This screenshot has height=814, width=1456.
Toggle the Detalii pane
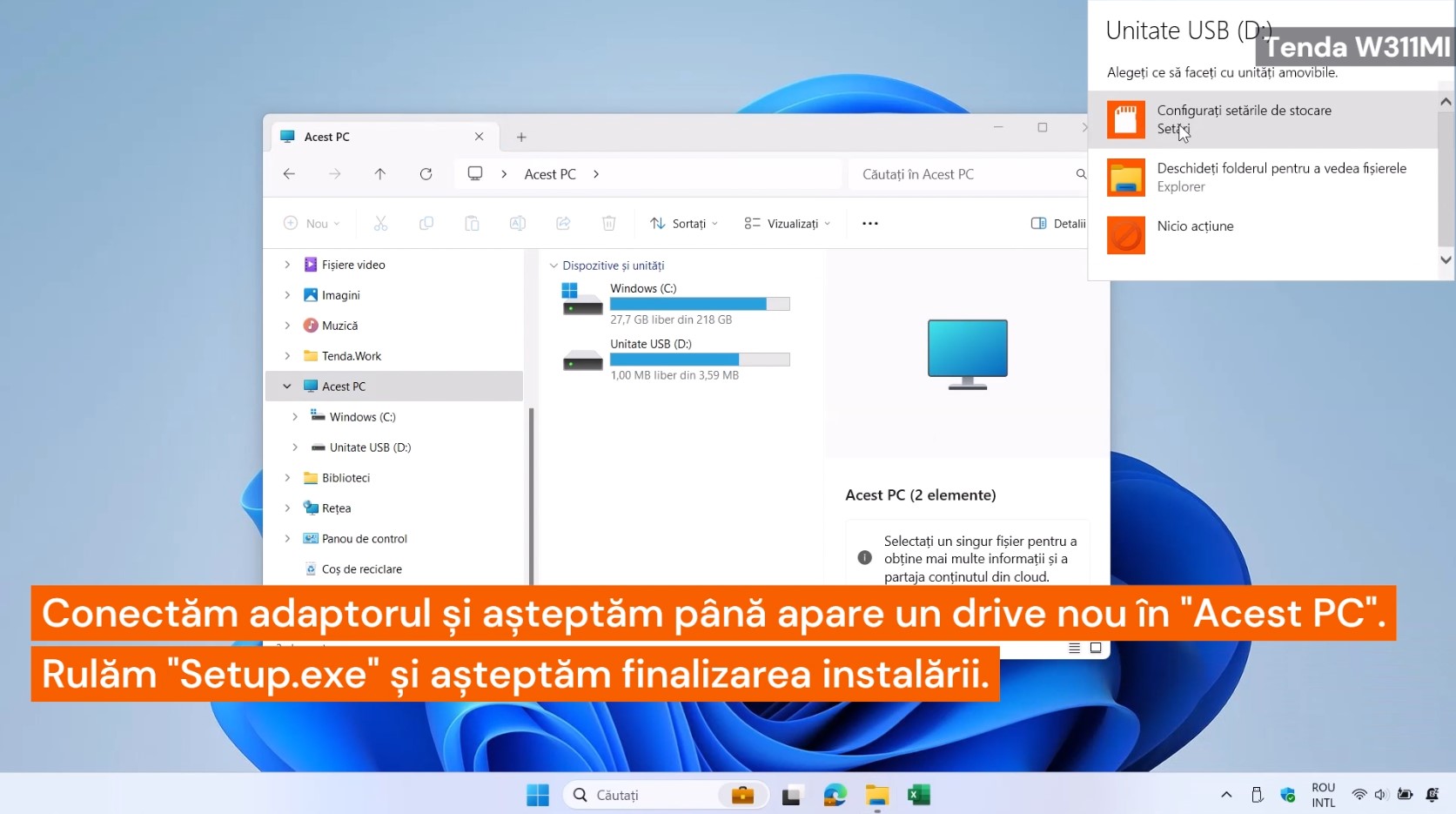(1058, 224)
